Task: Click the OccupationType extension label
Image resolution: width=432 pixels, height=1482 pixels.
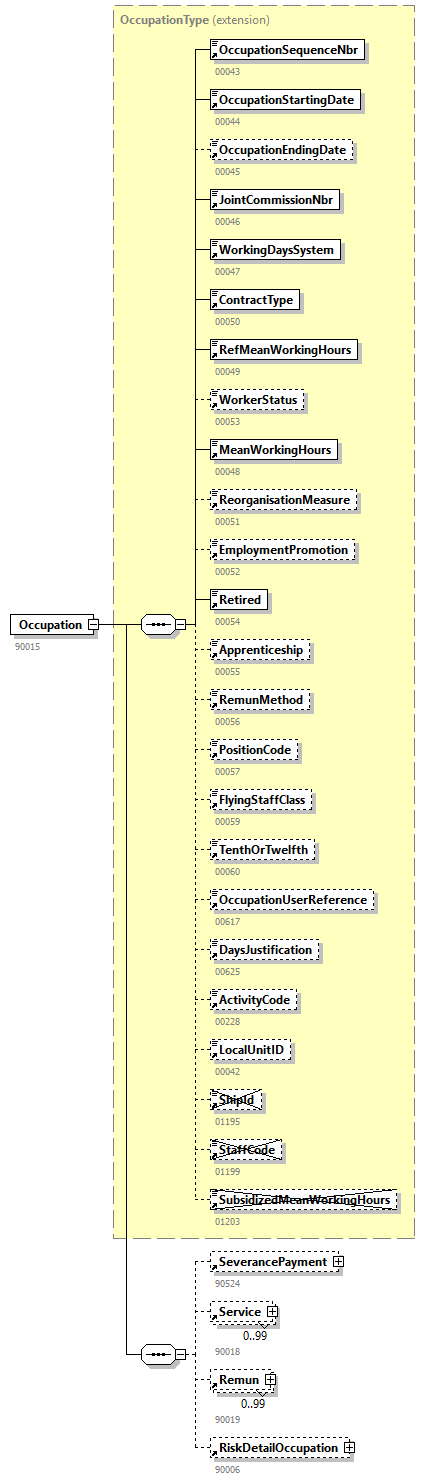Action: [x=195, y=20]
